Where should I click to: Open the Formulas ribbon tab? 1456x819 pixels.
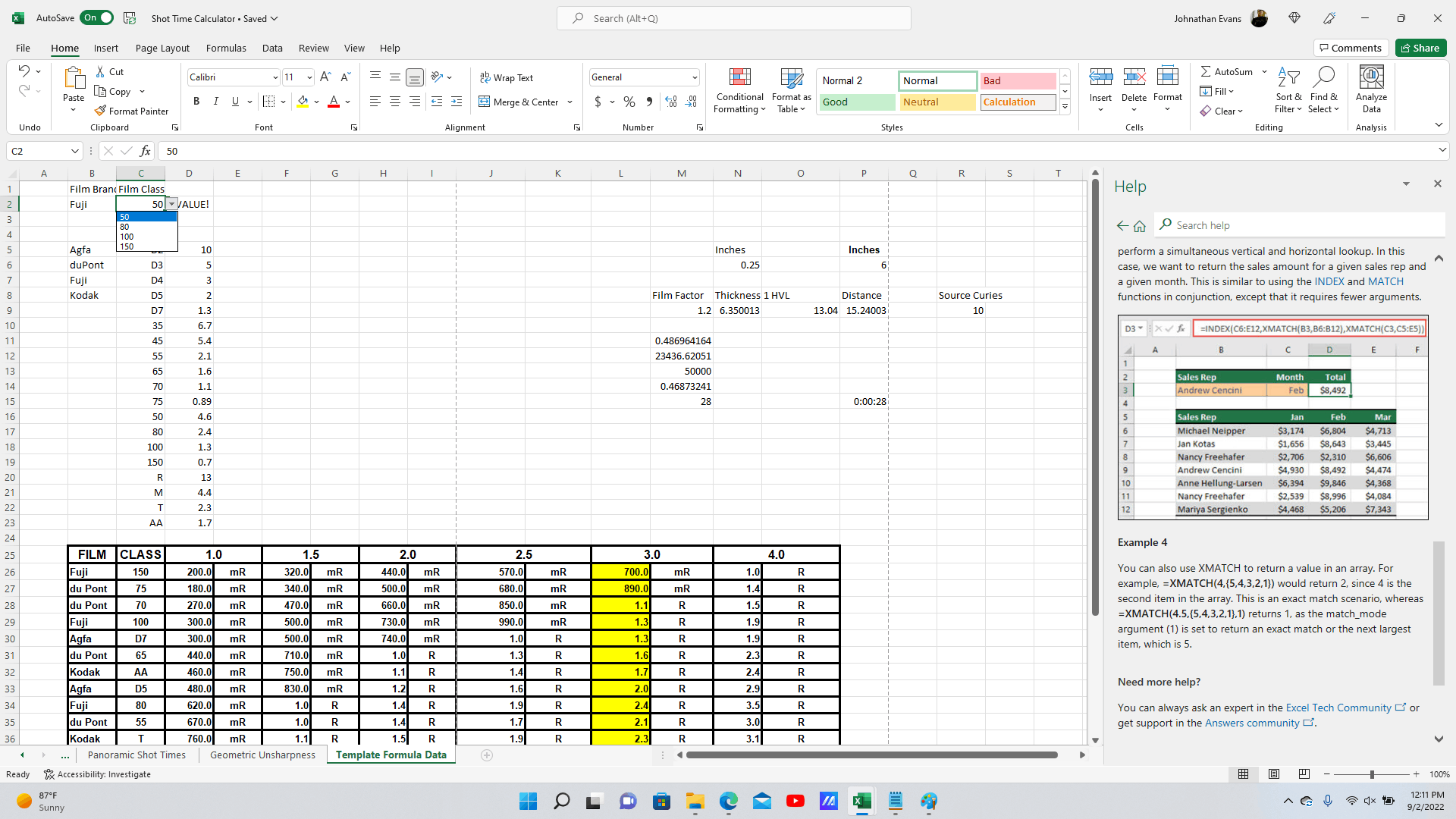tap(226, 48)
